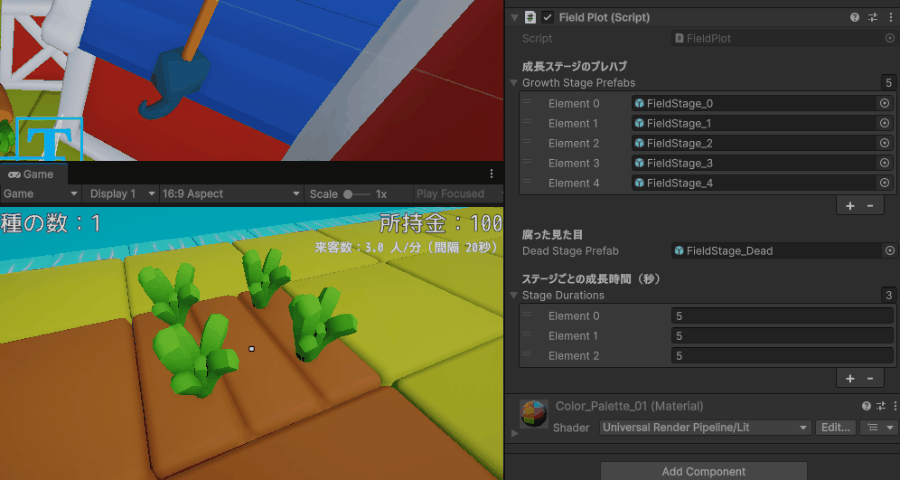Click the Add Component button
The width and height of the screenshot is (900, 480).
pyautogui.click(x=703, y=471)
